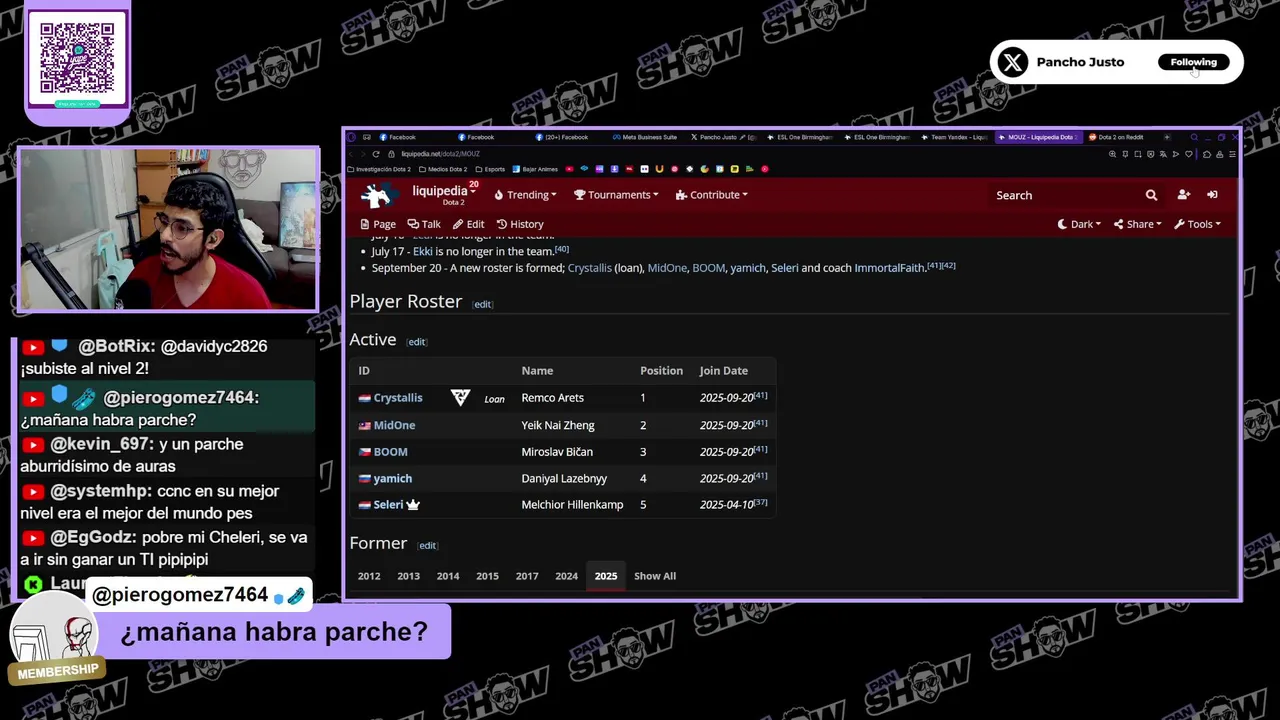Click the loan team logo beside Crystallis
This screenshot has height=720, width=1280.
[460, 398]
